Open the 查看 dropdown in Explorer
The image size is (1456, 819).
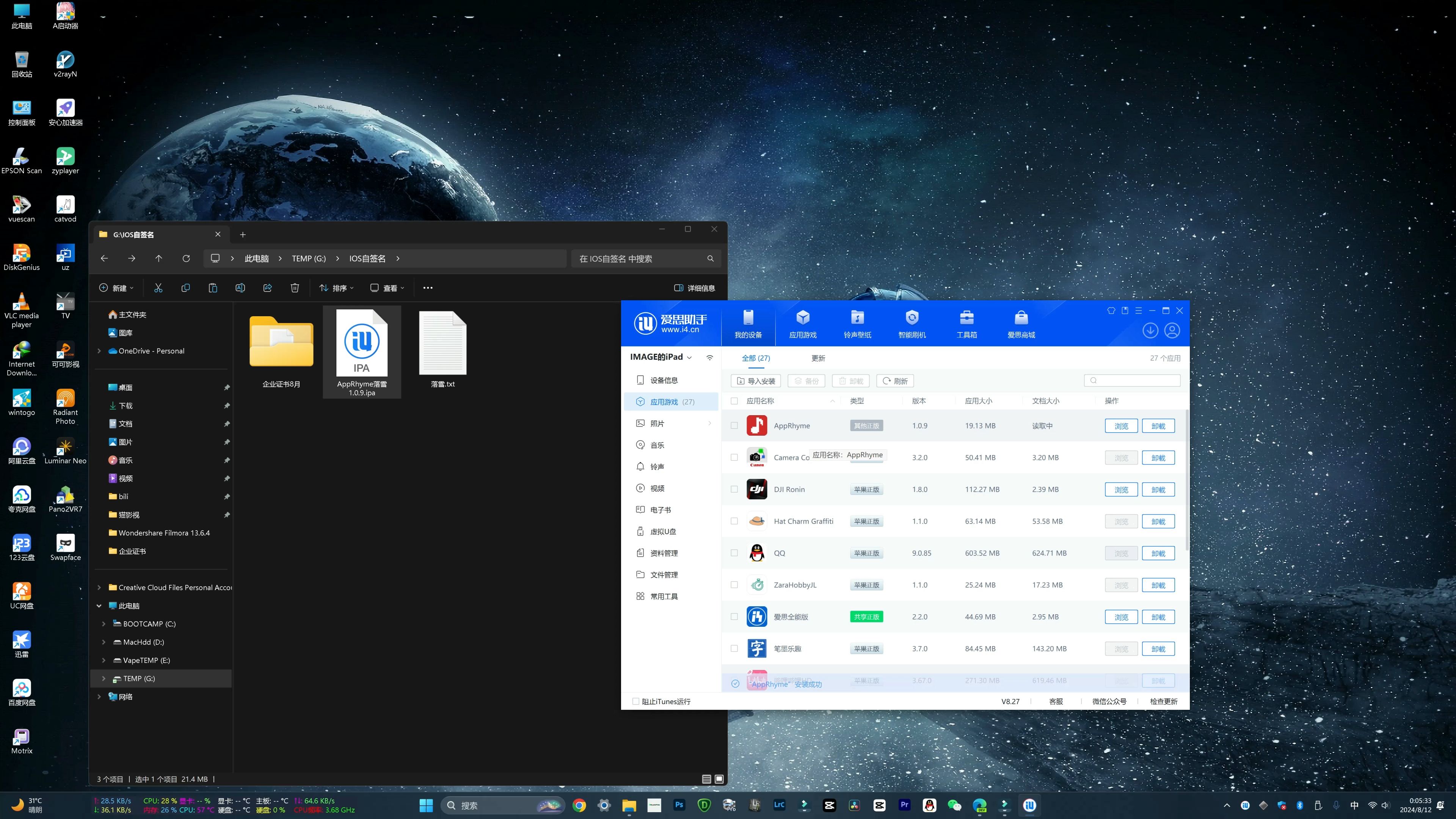[x=387, y=288]
